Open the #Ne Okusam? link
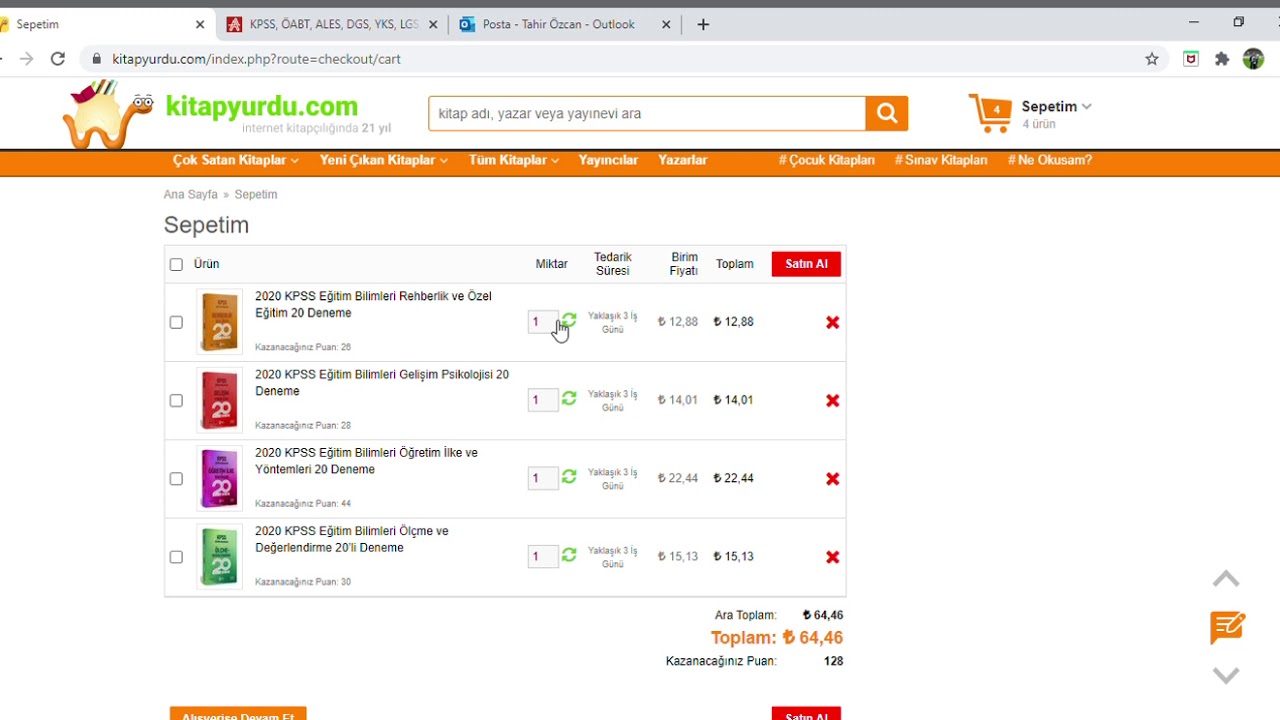Image resolution: width=1280 pixels, height=720 pixels. pyautogui.click(x=1050, y=160)
